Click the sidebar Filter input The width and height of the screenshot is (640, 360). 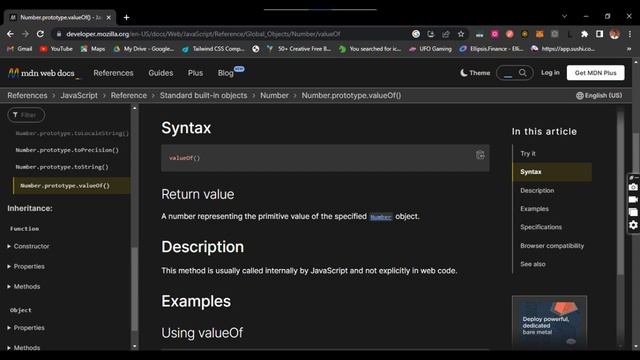click(x=26, y=115)
